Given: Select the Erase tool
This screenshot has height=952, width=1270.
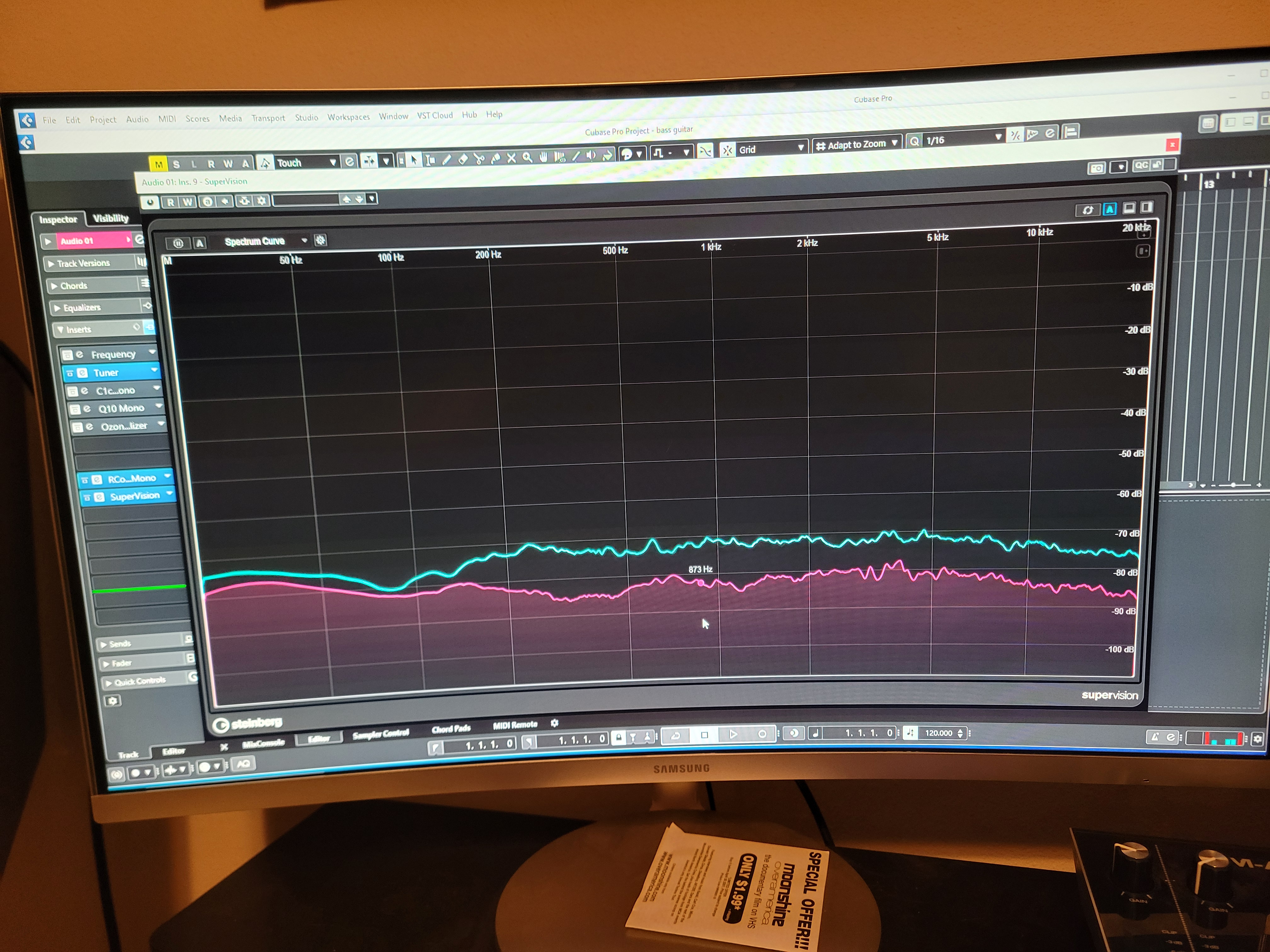Looking at the screenshot, I should pos(463,158).
